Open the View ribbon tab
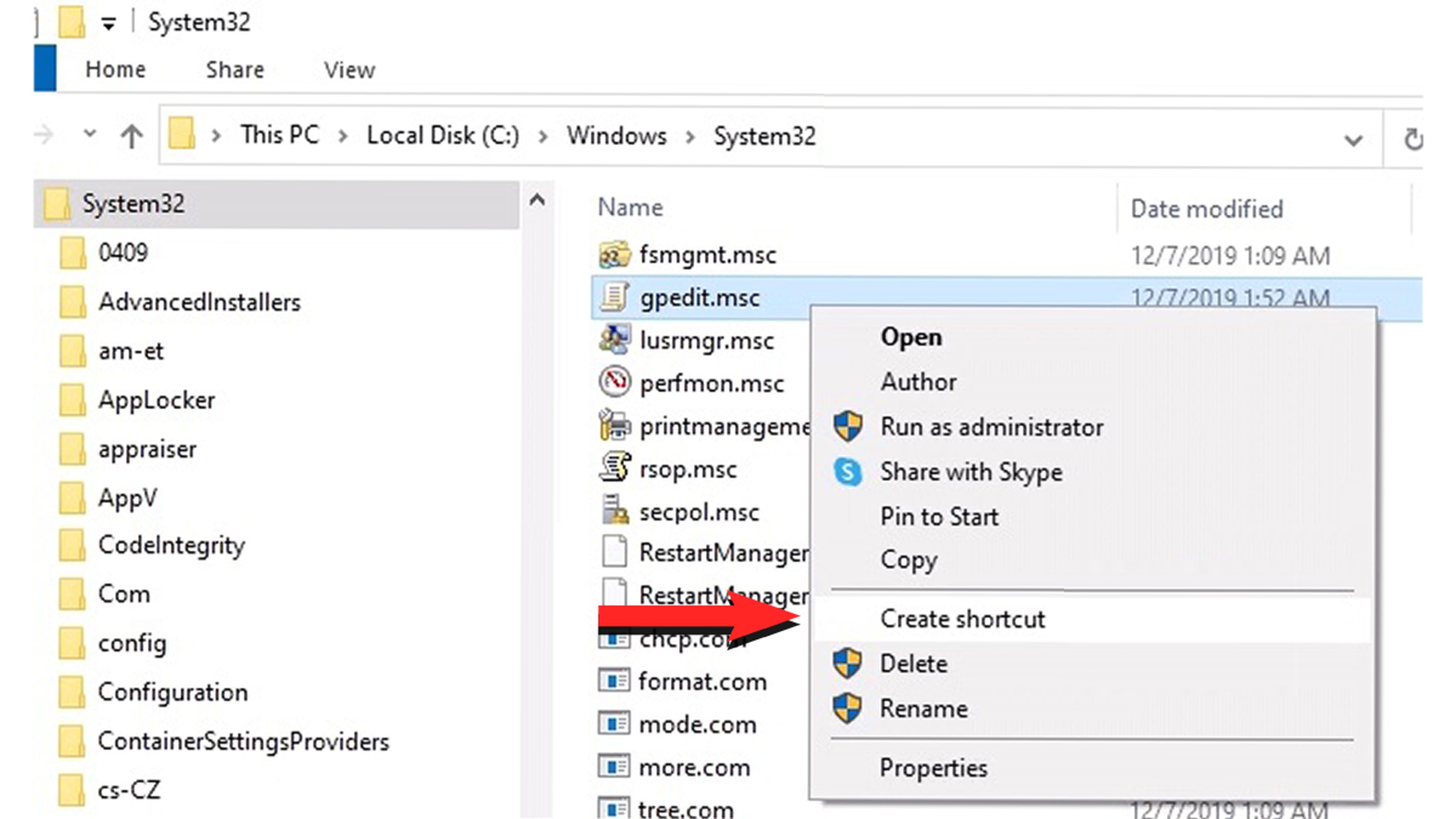1456x819 pixels. coord(349,70)
